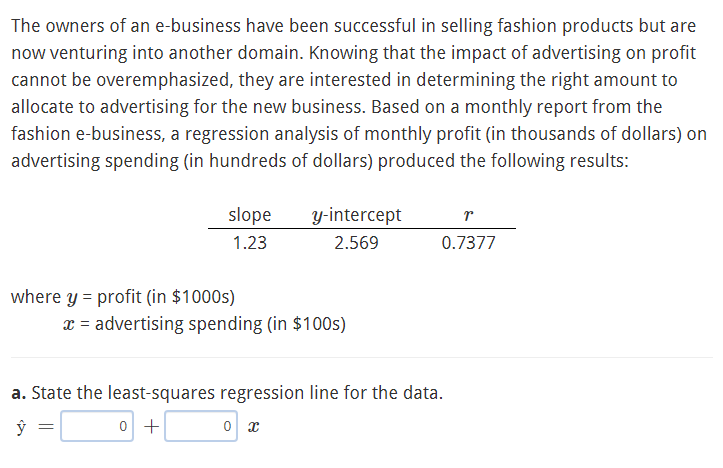Screen dimensions: 723x468
Task: Click the correlation value 0.7377
Action: (468, 243)
